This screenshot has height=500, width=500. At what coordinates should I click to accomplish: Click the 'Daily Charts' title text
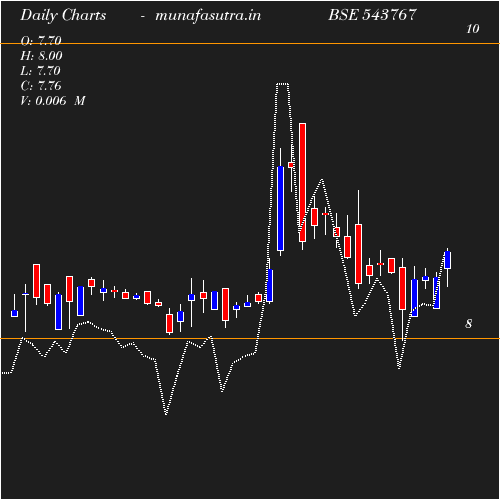click(x=63, y=15)
